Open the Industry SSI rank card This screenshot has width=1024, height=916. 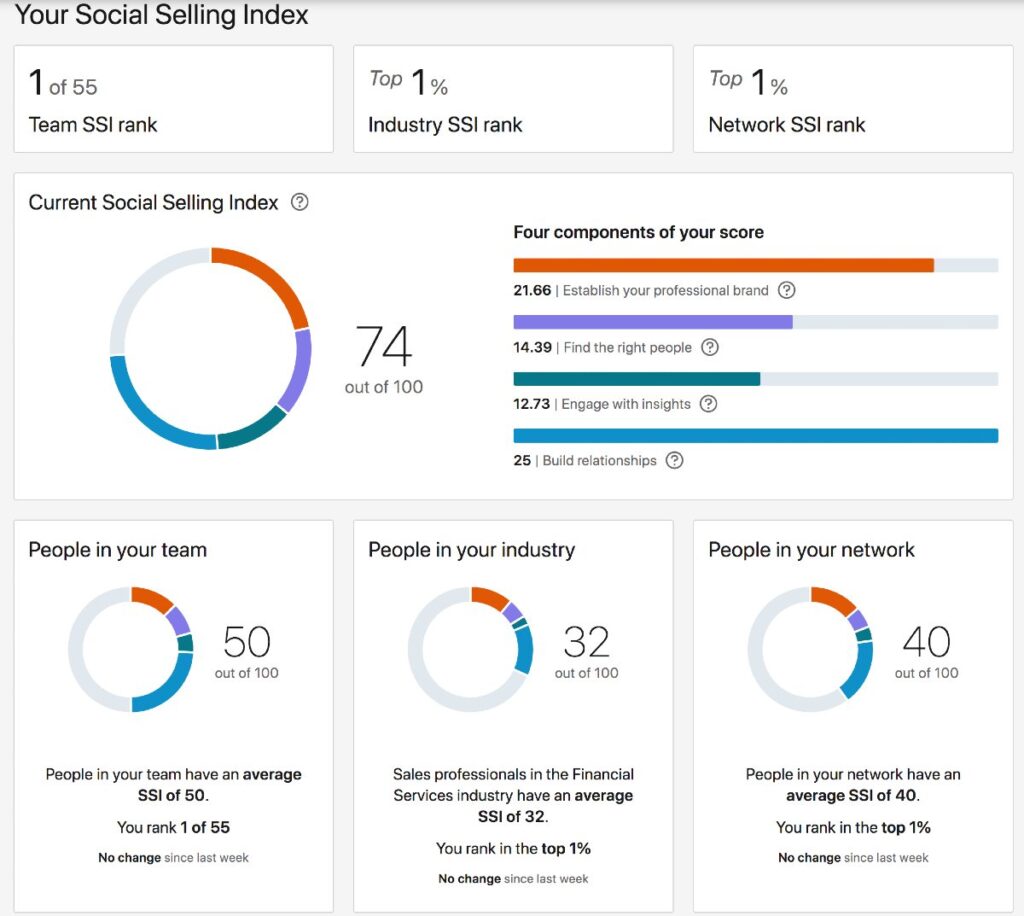[x=512, y=98]
